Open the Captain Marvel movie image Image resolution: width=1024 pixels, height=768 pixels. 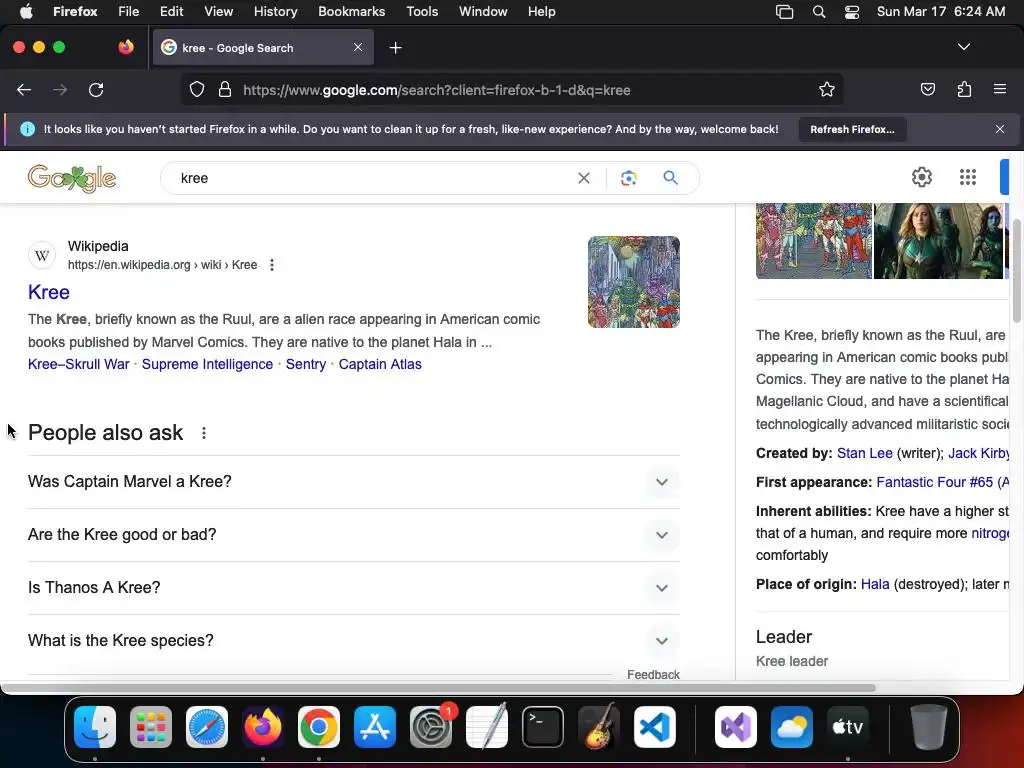tap(938, 241)
